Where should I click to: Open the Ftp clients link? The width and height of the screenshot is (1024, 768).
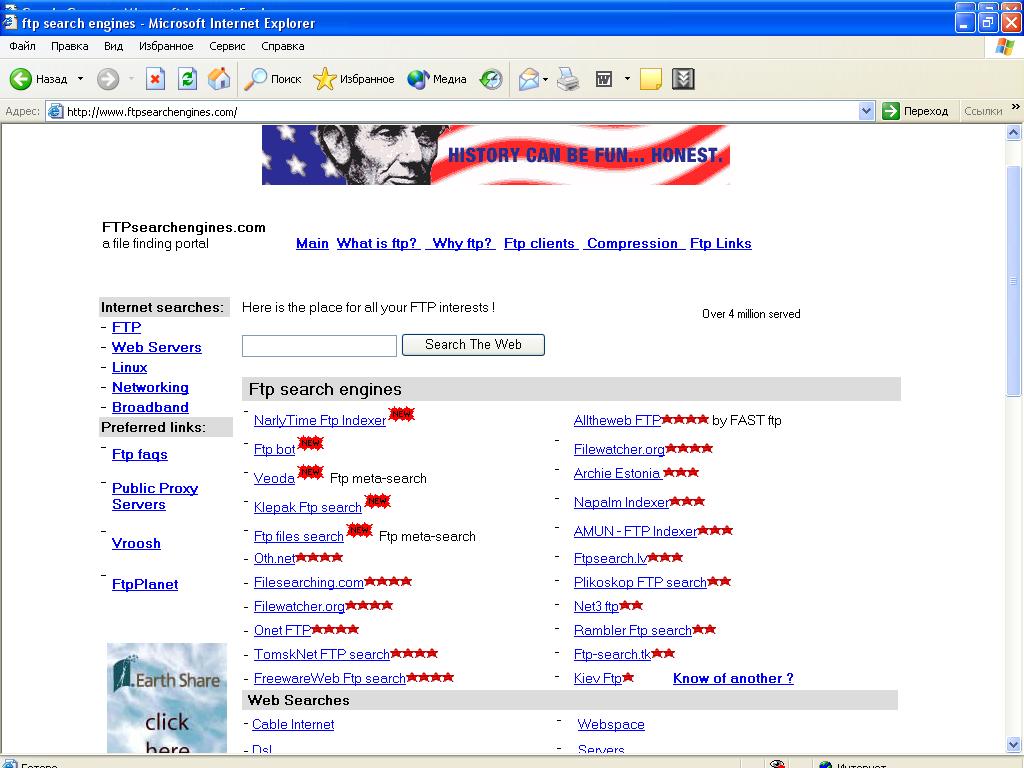coord(539,244)
